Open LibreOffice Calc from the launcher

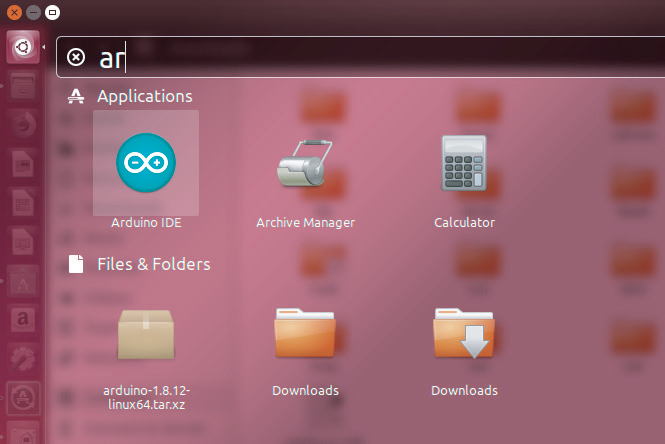point(23,203)
